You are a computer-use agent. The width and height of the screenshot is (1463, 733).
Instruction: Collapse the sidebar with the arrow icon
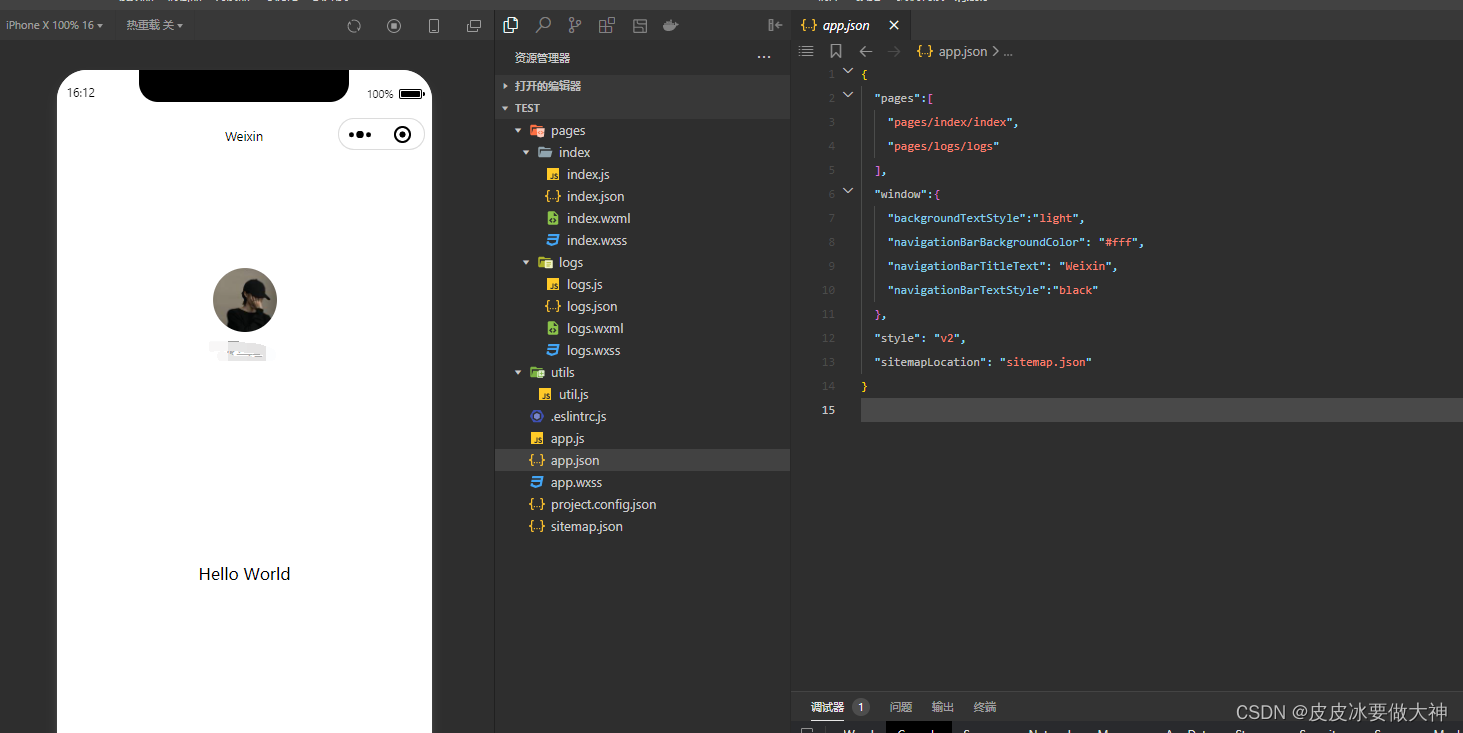click(x=775, y=25)
